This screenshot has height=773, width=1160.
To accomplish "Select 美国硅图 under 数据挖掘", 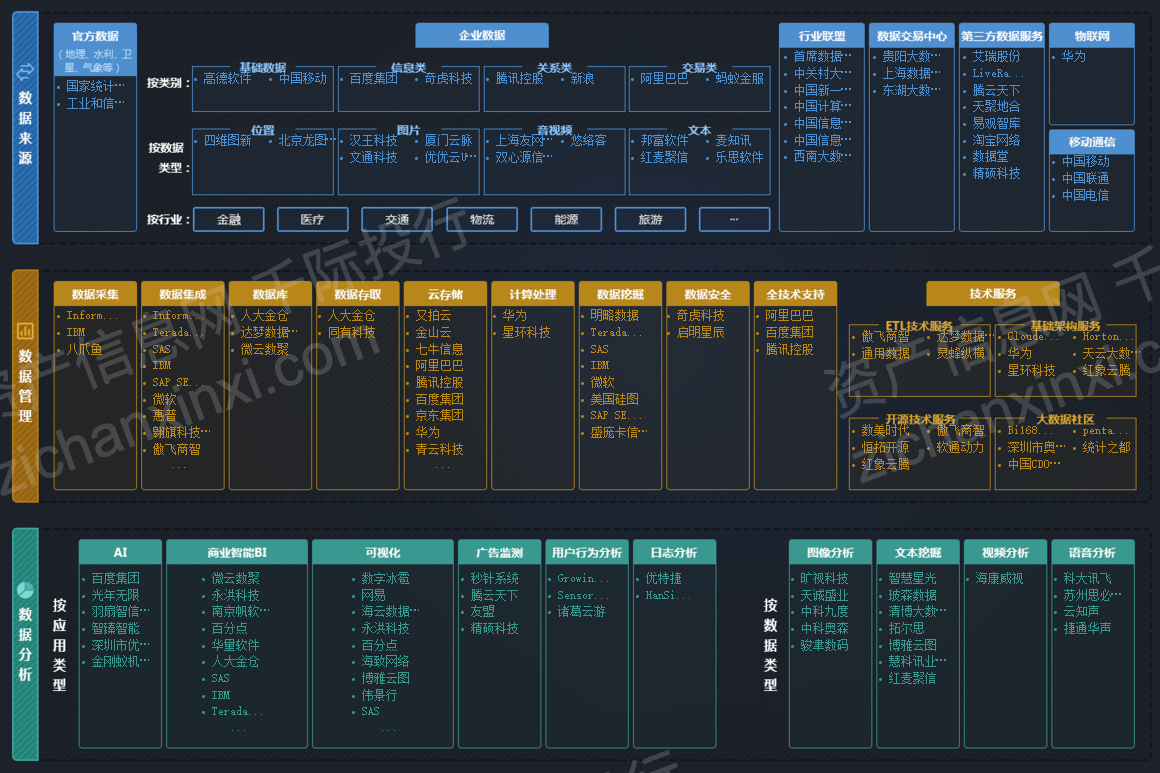I will (x=614, y=399).
